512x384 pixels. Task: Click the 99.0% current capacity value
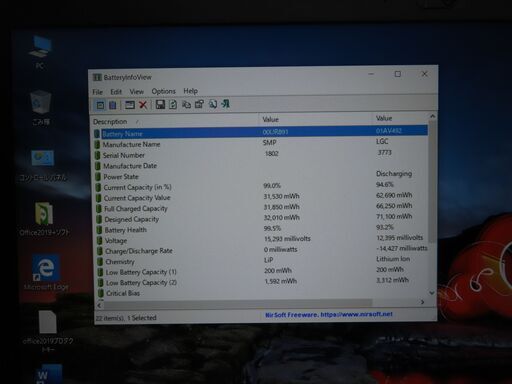point(272,186)
